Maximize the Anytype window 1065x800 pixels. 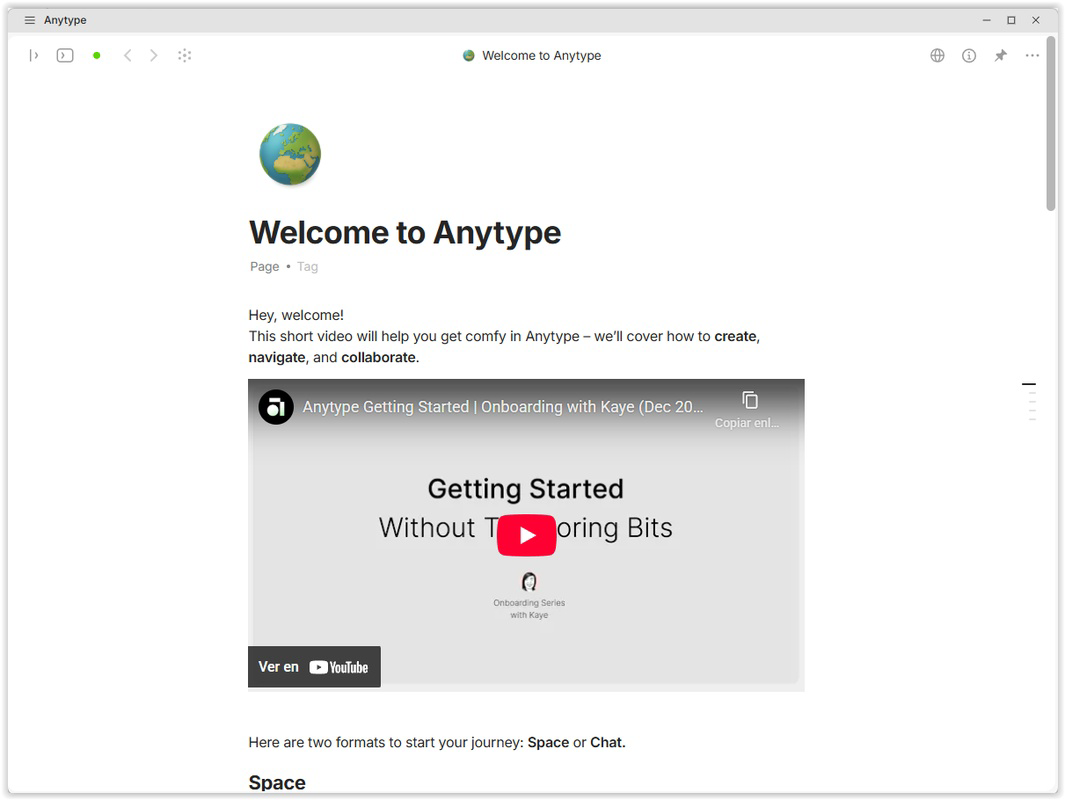1011,20
